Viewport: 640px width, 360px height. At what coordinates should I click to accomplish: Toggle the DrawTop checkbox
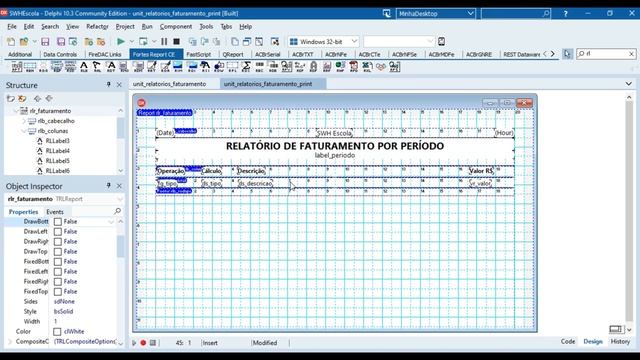[58, 252]
